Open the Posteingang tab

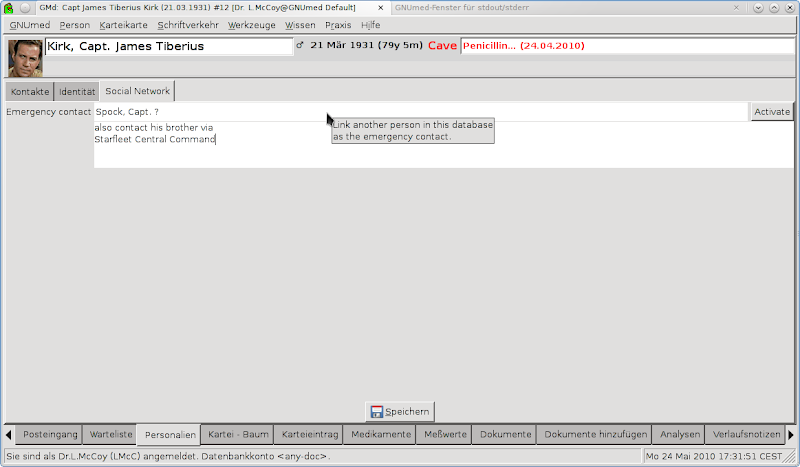click(50, 434)
